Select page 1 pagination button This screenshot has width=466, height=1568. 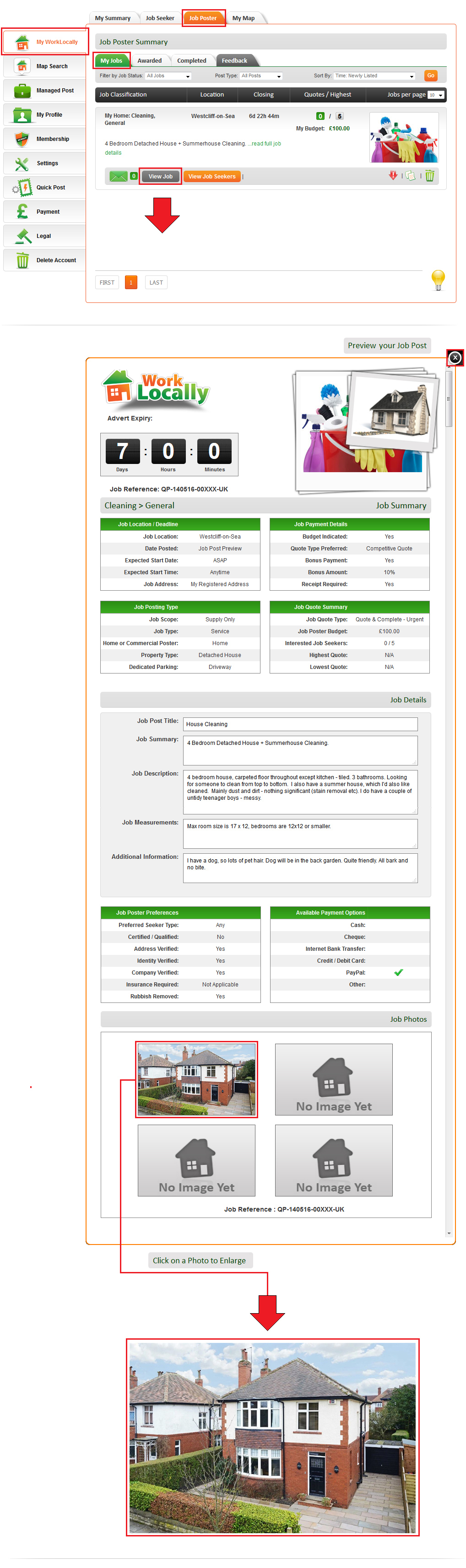pos(131,282)
